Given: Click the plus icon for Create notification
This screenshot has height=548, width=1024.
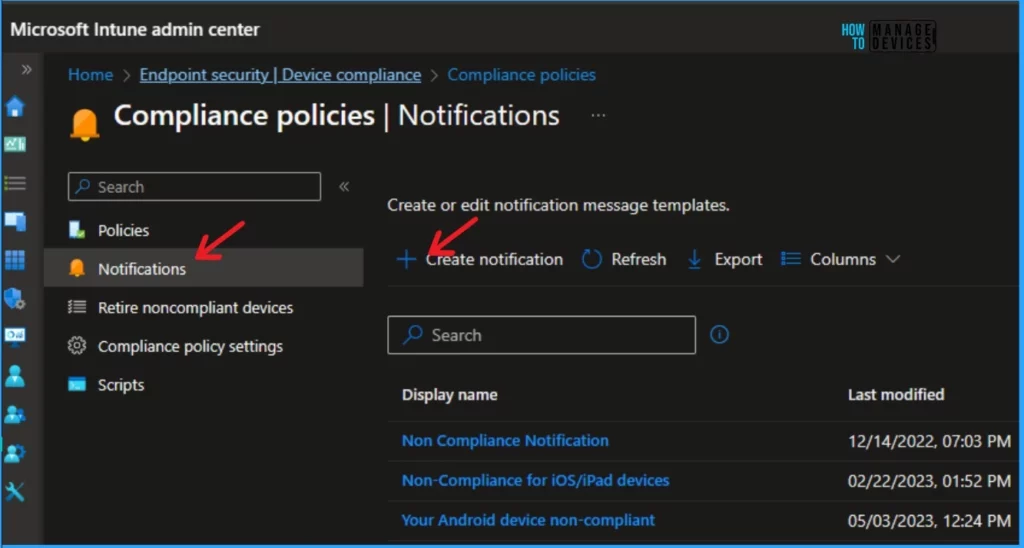Looking at the screenshot, I should coord(406,259).
